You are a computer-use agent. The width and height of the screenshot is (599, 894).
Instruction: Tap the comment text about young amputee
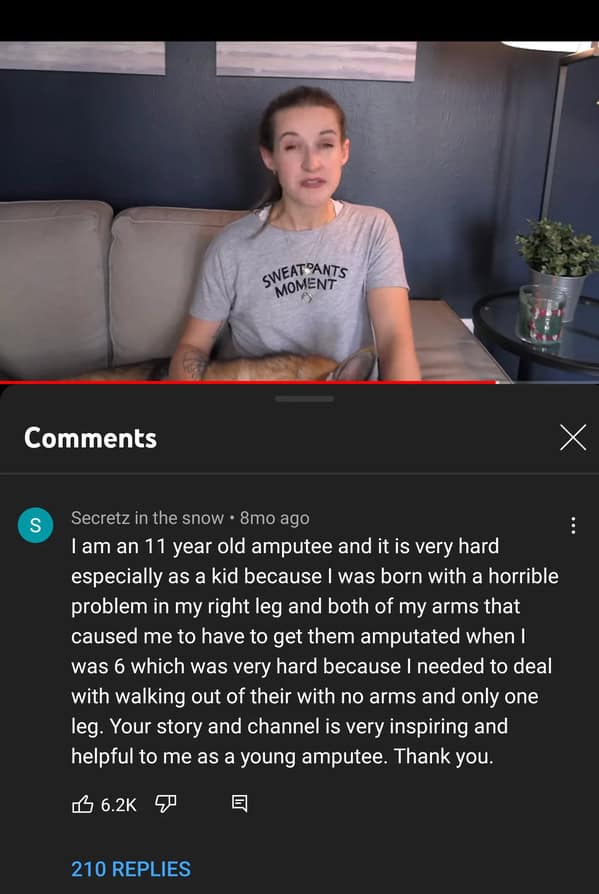(315, 651)
